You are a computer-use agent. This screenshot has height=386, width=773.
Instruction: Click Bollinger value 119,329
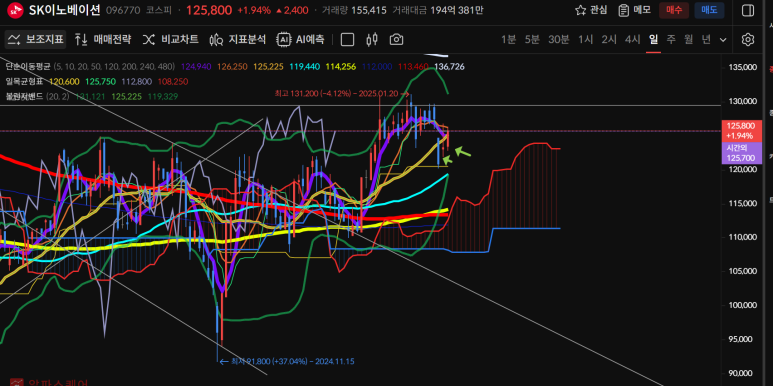click(163, 97)
